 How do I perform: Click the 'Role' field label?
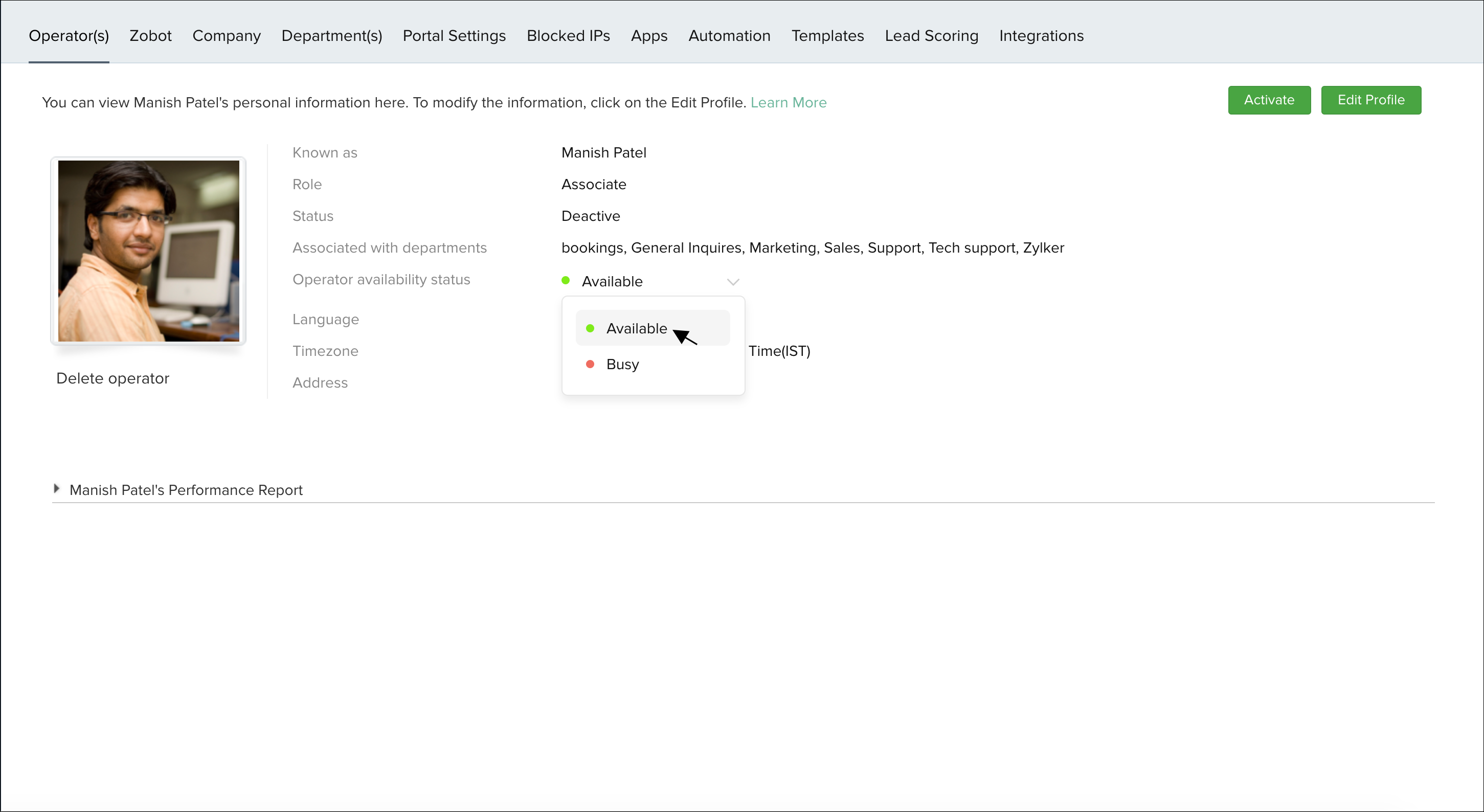[x=307, y=184]
